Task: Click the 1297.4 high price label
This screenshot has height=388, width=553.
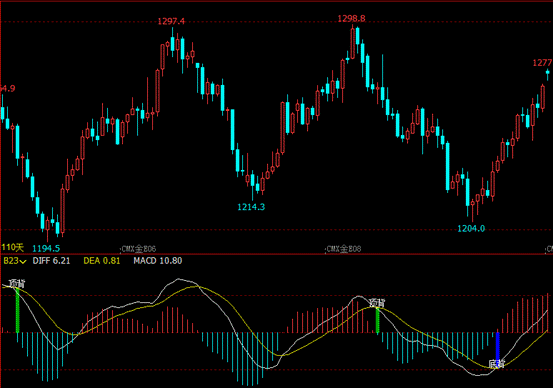Action: 171,22
